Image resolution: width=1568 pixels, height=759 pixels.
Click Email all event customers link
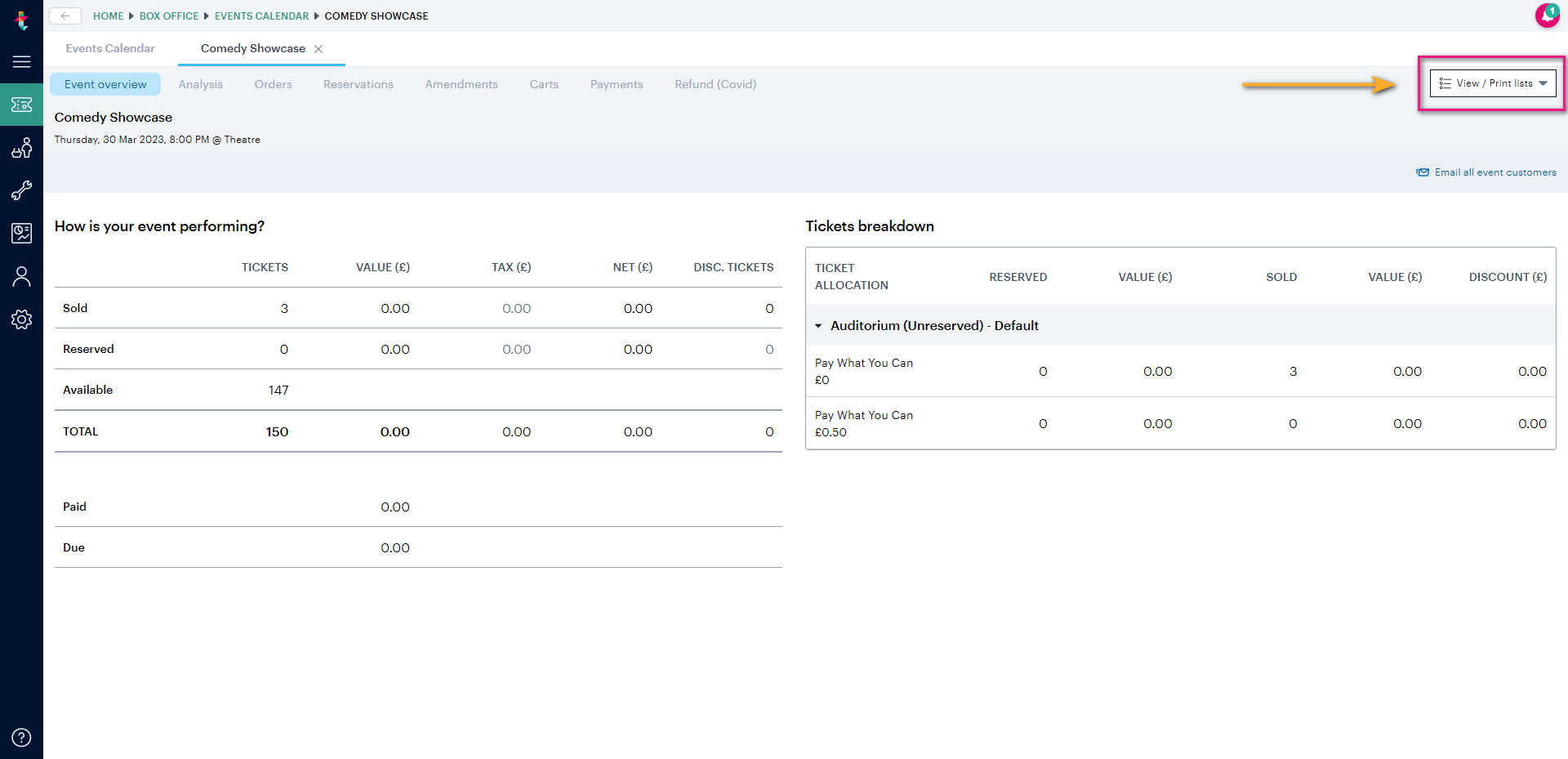click(1495, 172)
